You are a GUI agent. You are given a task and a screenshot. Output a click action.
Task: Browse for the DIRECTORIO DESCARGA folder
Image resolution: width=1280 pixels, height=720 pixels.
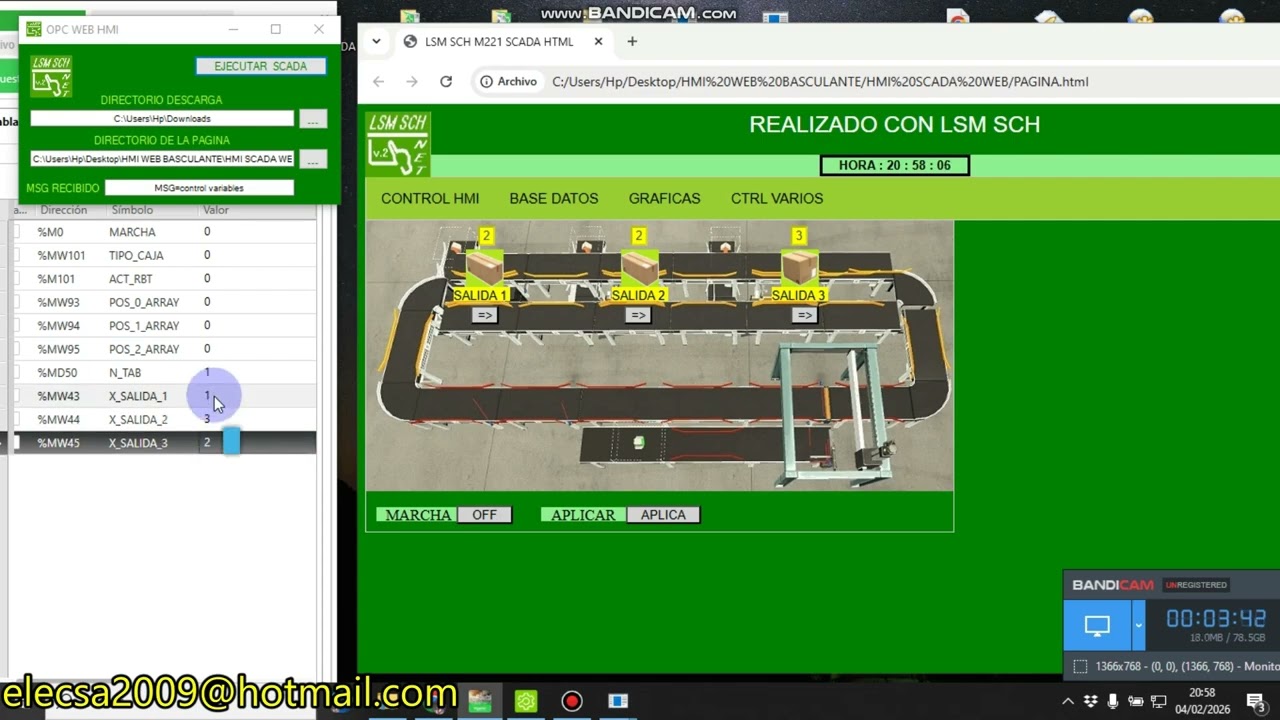coord(313,119)
